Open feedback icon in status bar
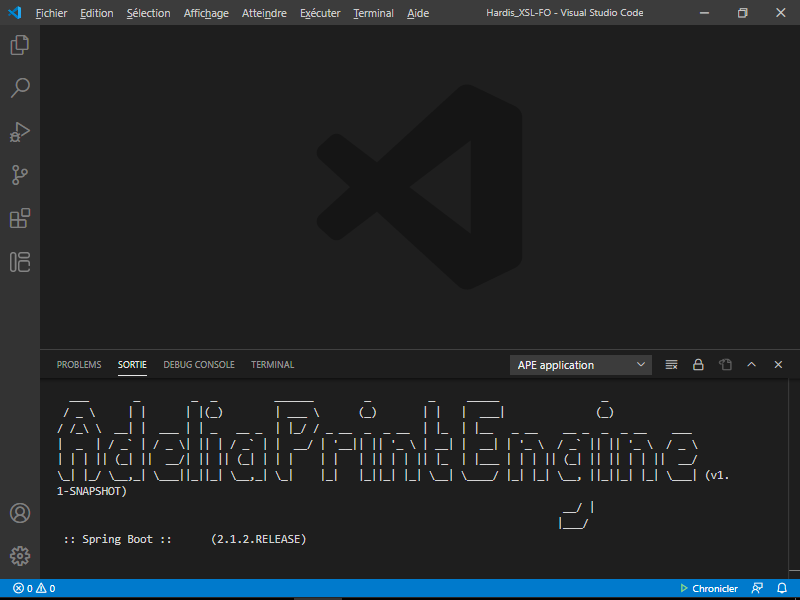Screen dimensions: 800x600 pyautogui.click(x=757, y=588)
